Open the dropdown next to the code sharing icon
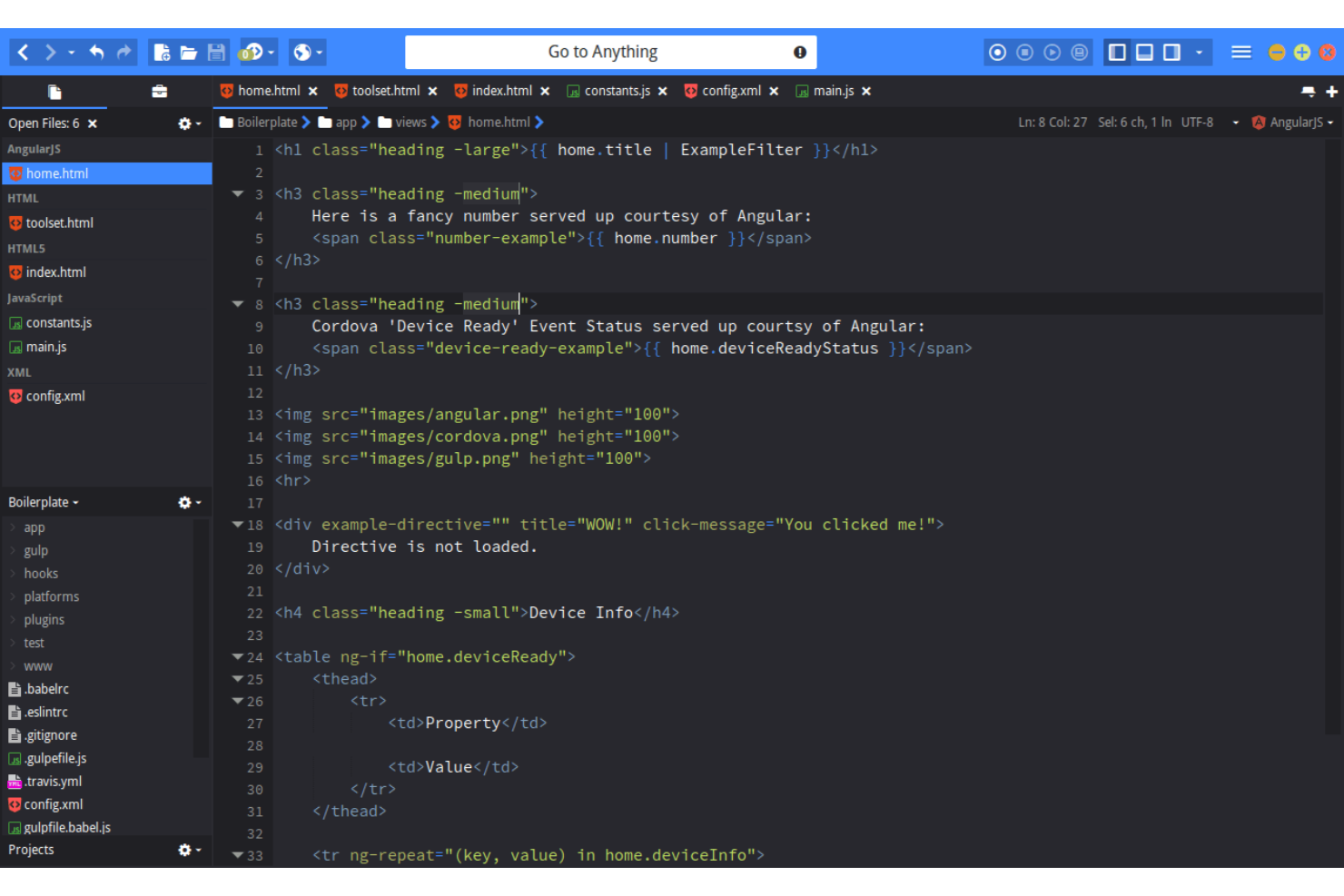 [271, 53]
